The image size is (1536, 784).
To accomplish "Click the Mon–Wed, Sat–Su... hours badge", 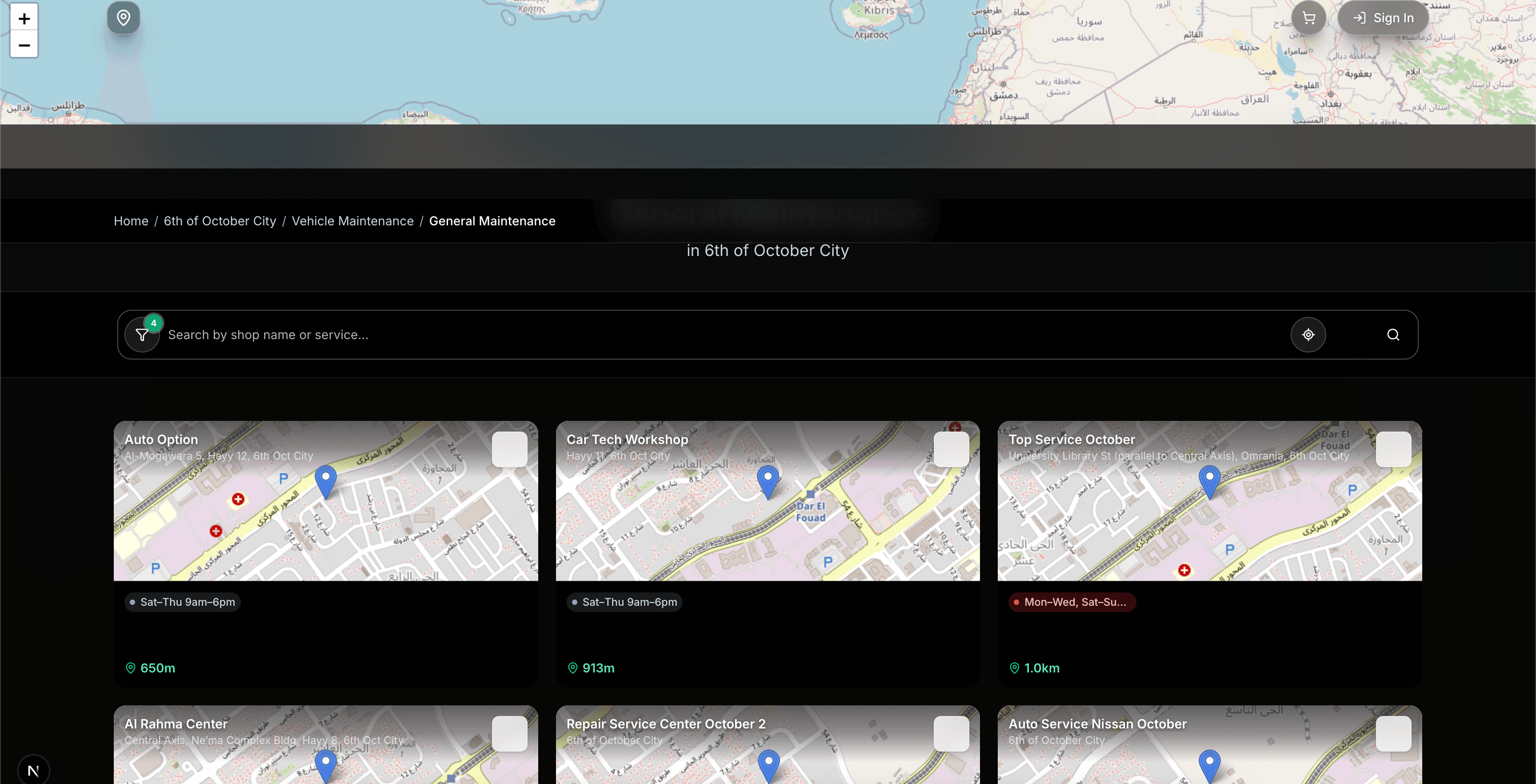I will 1072,602.
